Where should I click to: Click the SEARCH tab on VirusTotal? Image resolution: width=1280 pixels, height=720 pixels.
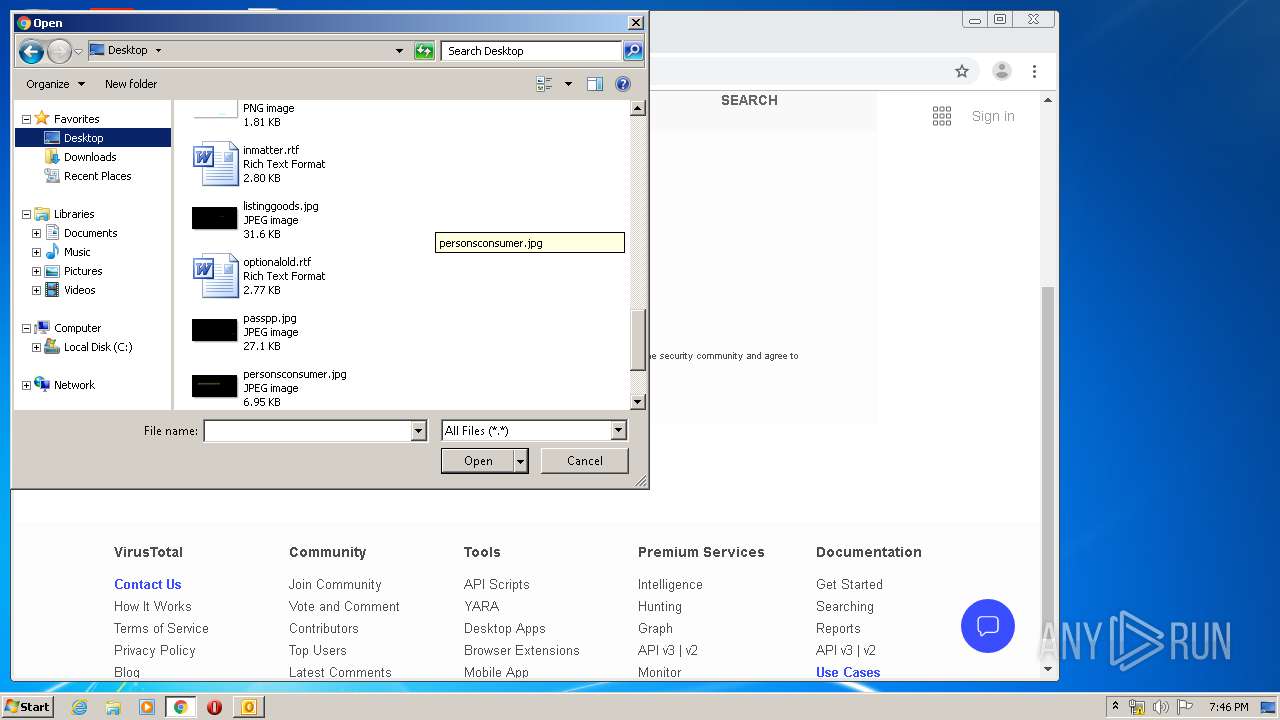pyautogui.click(x=749, y=100)
